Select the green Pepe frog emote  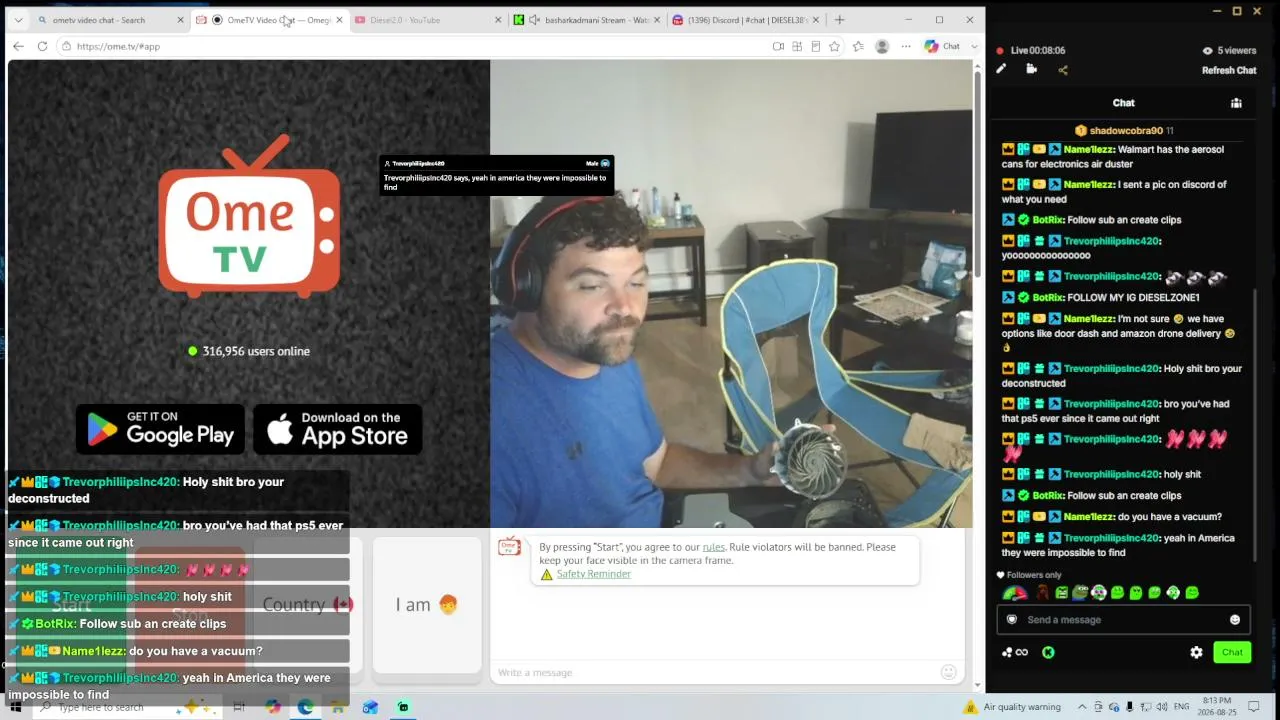tap(1080, 593)
